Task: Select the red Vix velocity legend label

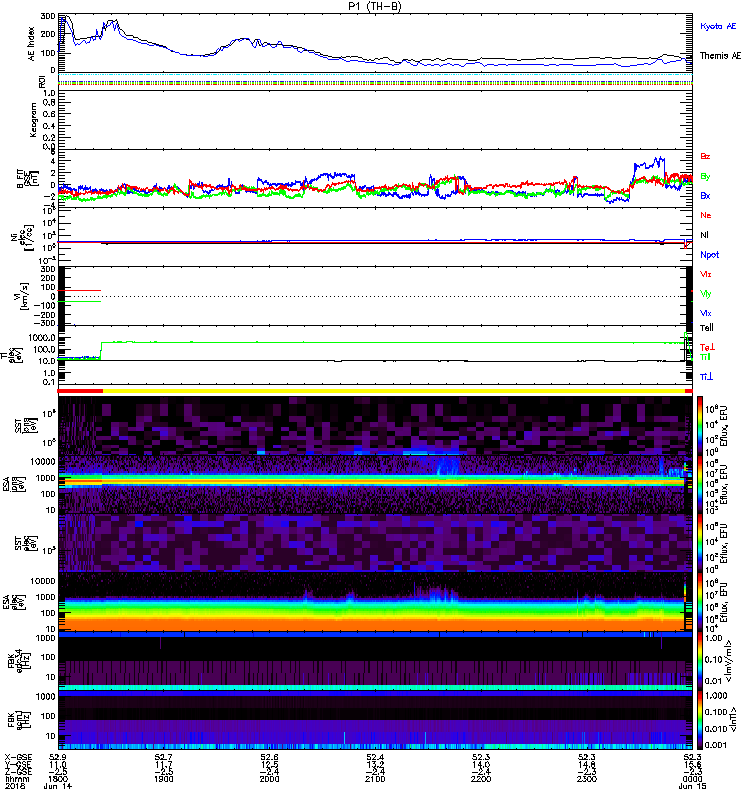Action: click(706, 274)
